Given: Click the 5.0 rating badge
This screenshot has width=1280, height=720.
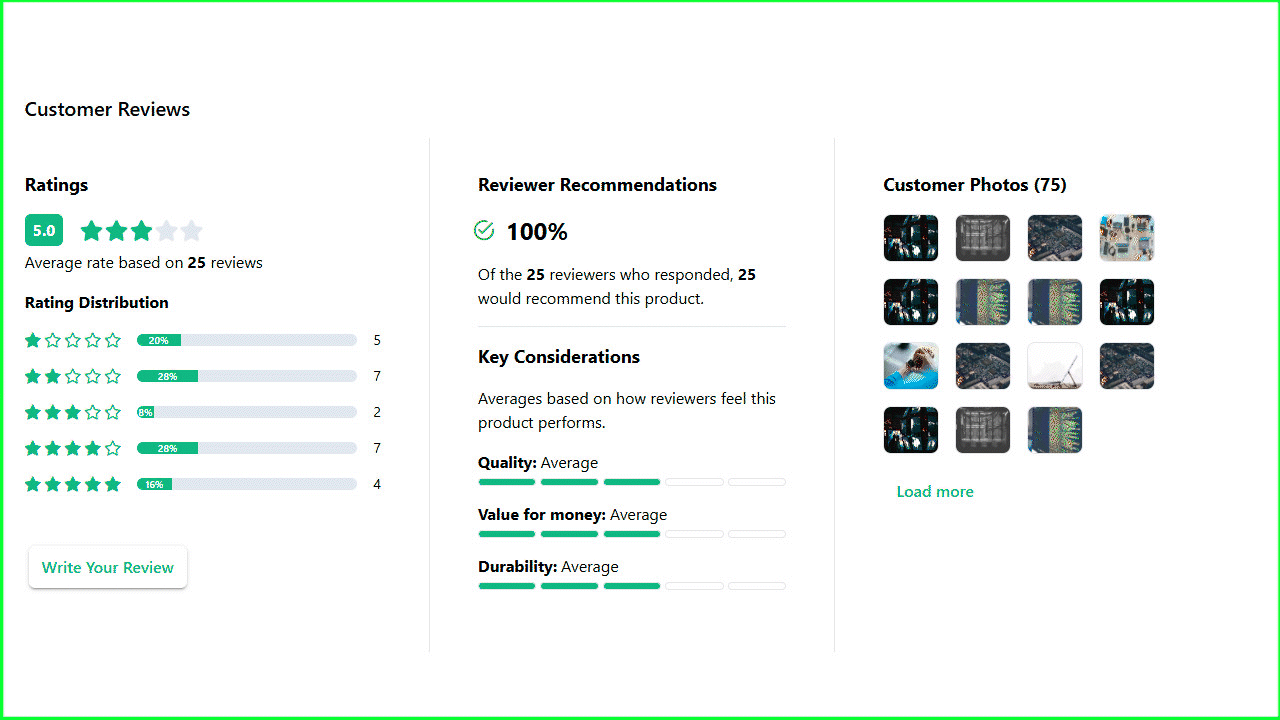Looking at the screenshot, I should click(44, 230).
